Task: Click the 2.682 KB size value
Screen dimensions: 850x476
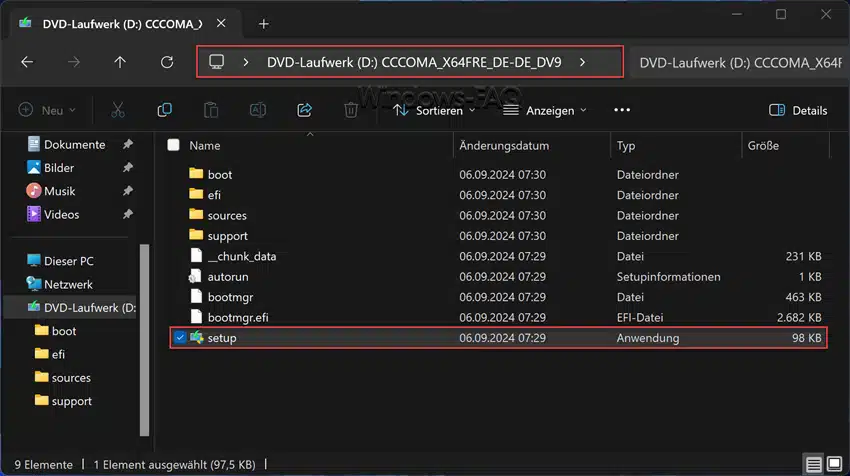Action: click(x=799, y=317)
